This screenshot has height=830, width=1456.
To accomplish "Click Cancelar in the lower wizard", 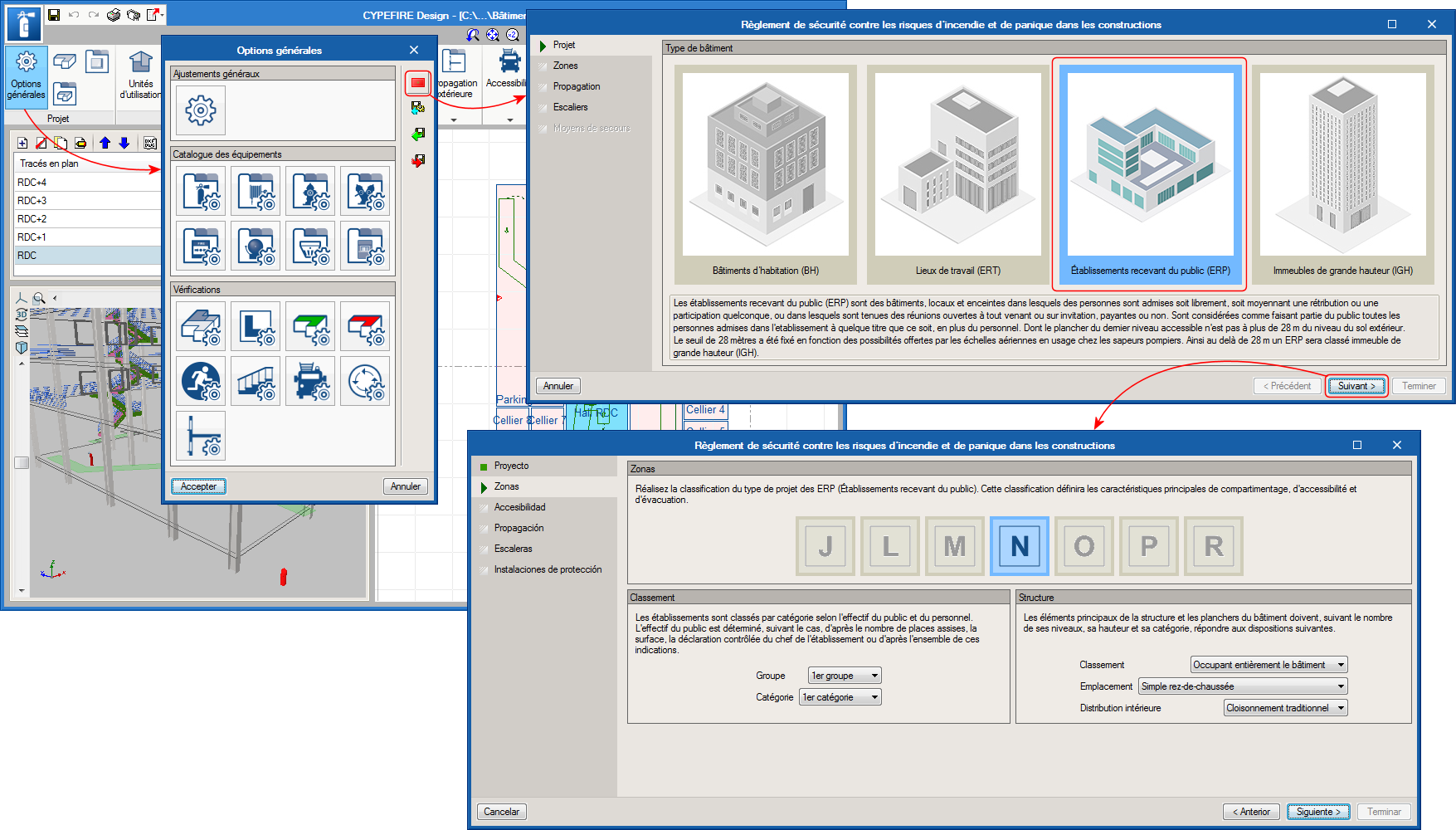I will click(502, 812).
